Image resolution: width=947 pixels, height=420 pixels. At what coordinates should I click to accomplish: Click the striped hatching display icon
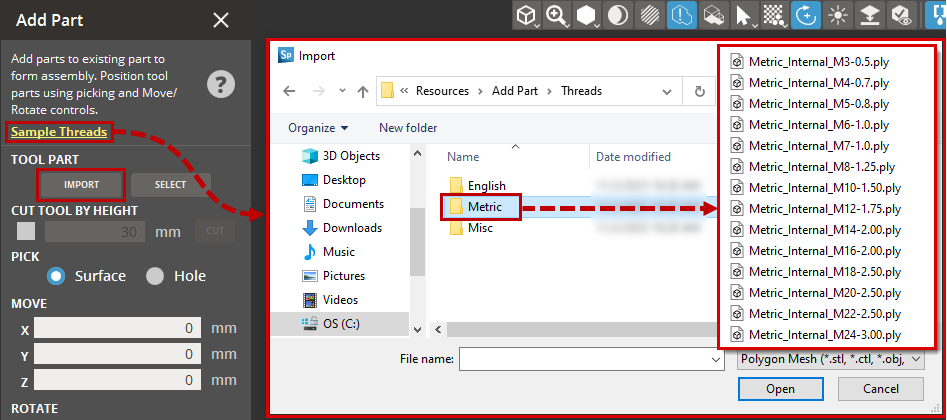coord(649,15)
